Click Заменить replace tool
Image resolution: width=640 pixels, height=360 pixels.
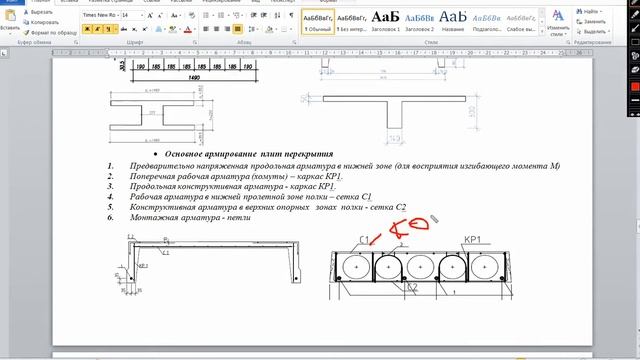click(591, 21)
